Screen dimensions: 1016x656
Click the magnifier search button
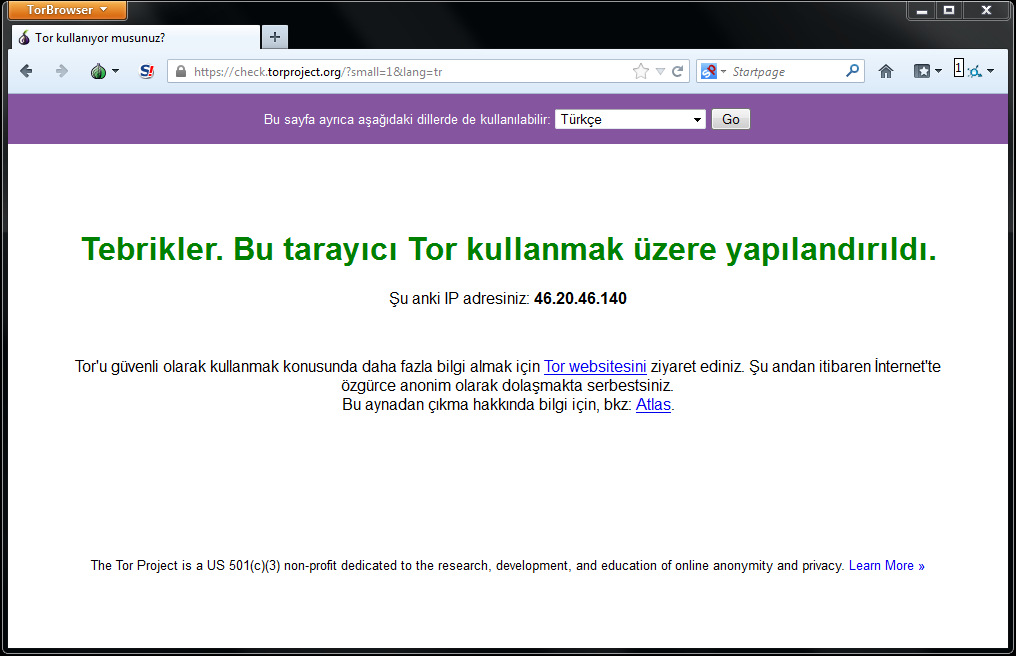tap(853, 71)
